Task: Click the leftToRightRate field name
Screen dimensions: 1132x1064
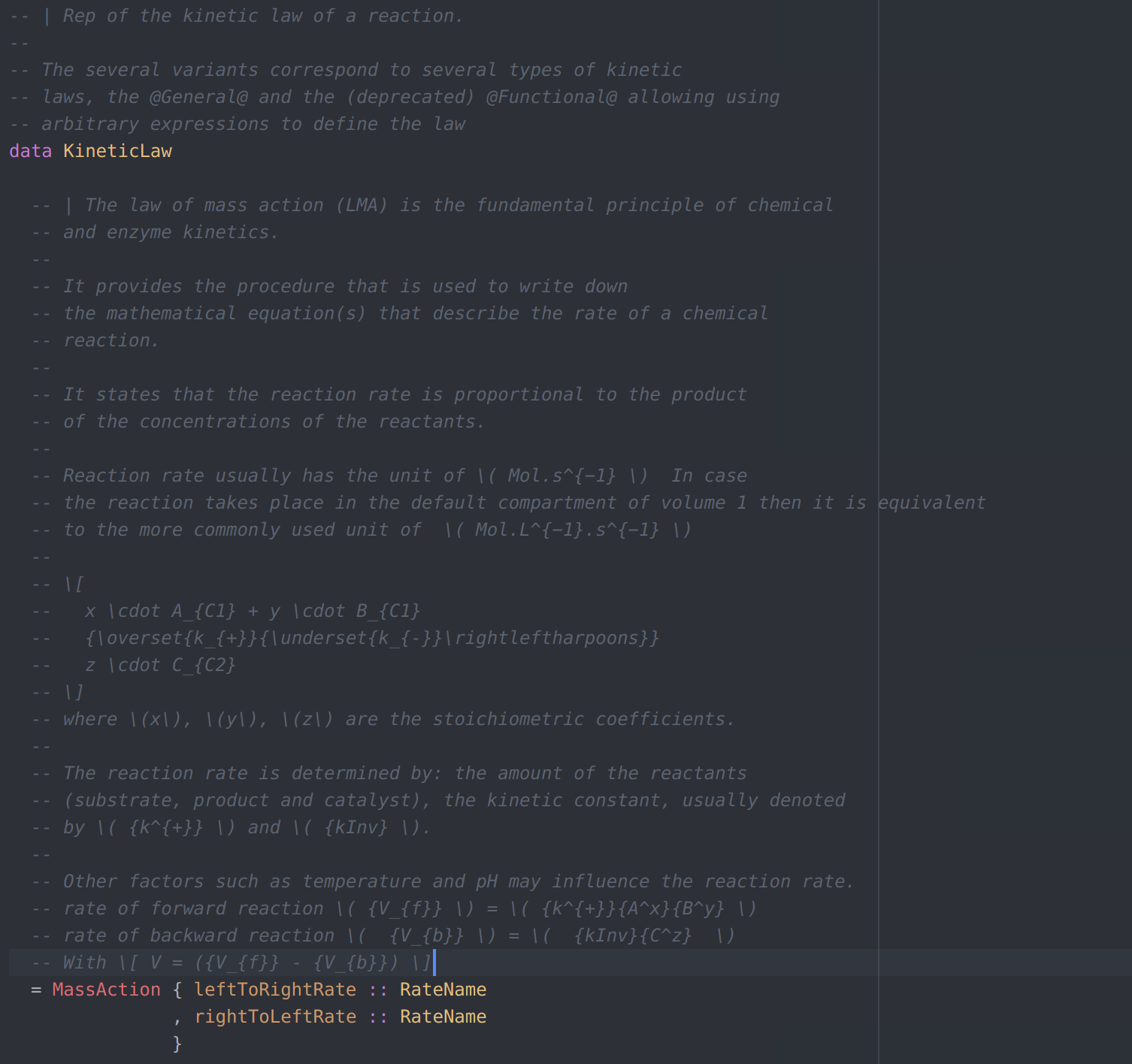Action: point(275,990)
